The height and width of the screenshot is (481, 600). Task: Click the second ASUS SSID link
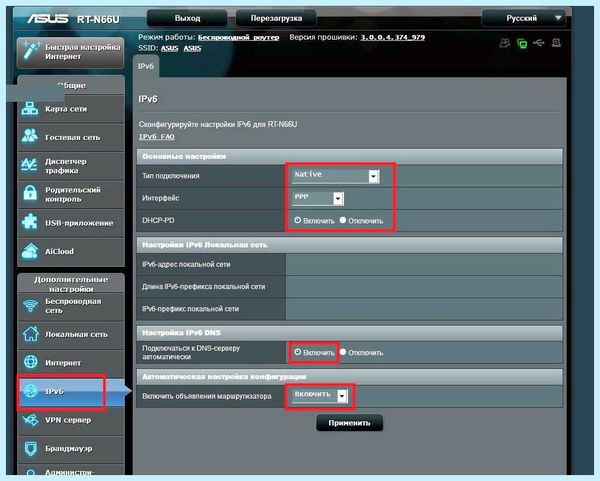pyautogui.click(x=192, y=48)
